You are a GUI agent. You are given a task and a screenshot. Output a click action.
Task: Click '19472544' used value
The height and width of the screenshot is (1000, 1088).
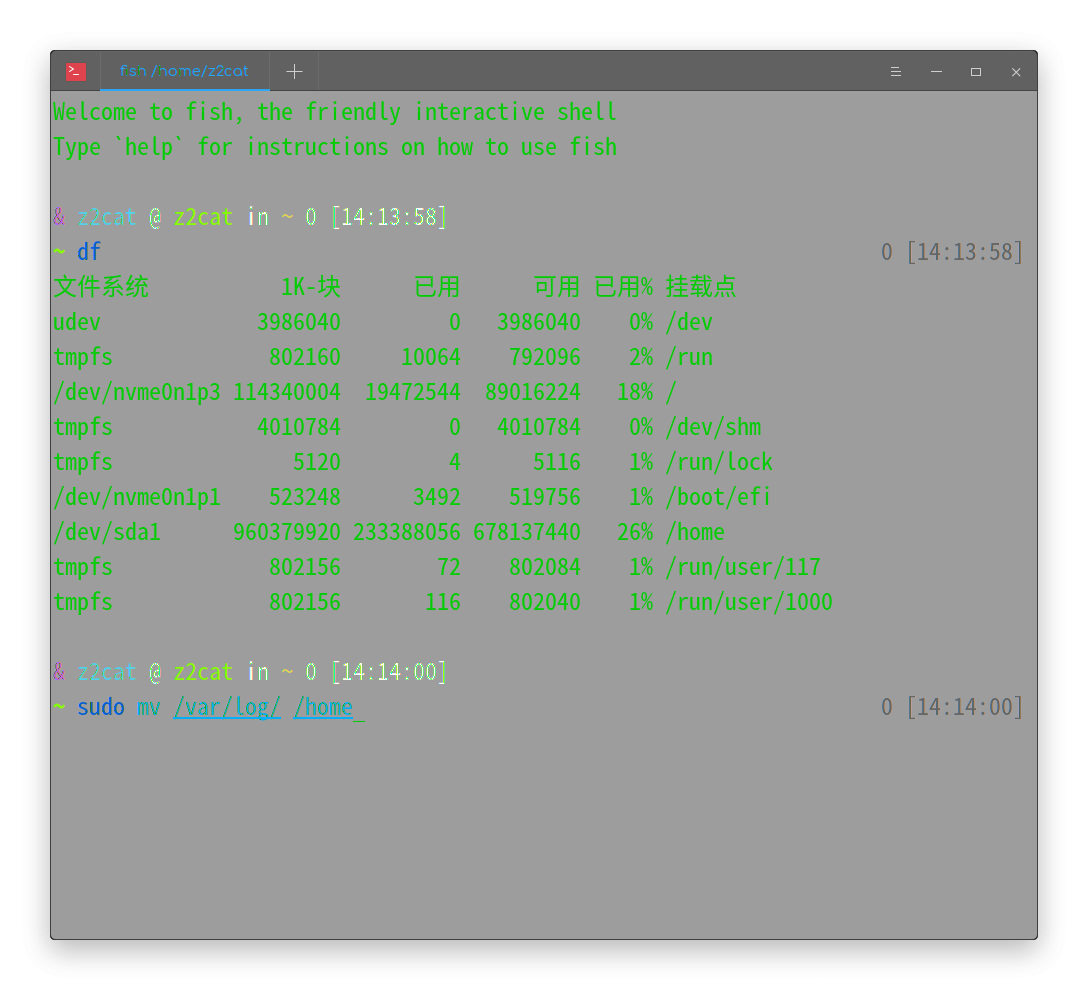[x=413, y=392]
